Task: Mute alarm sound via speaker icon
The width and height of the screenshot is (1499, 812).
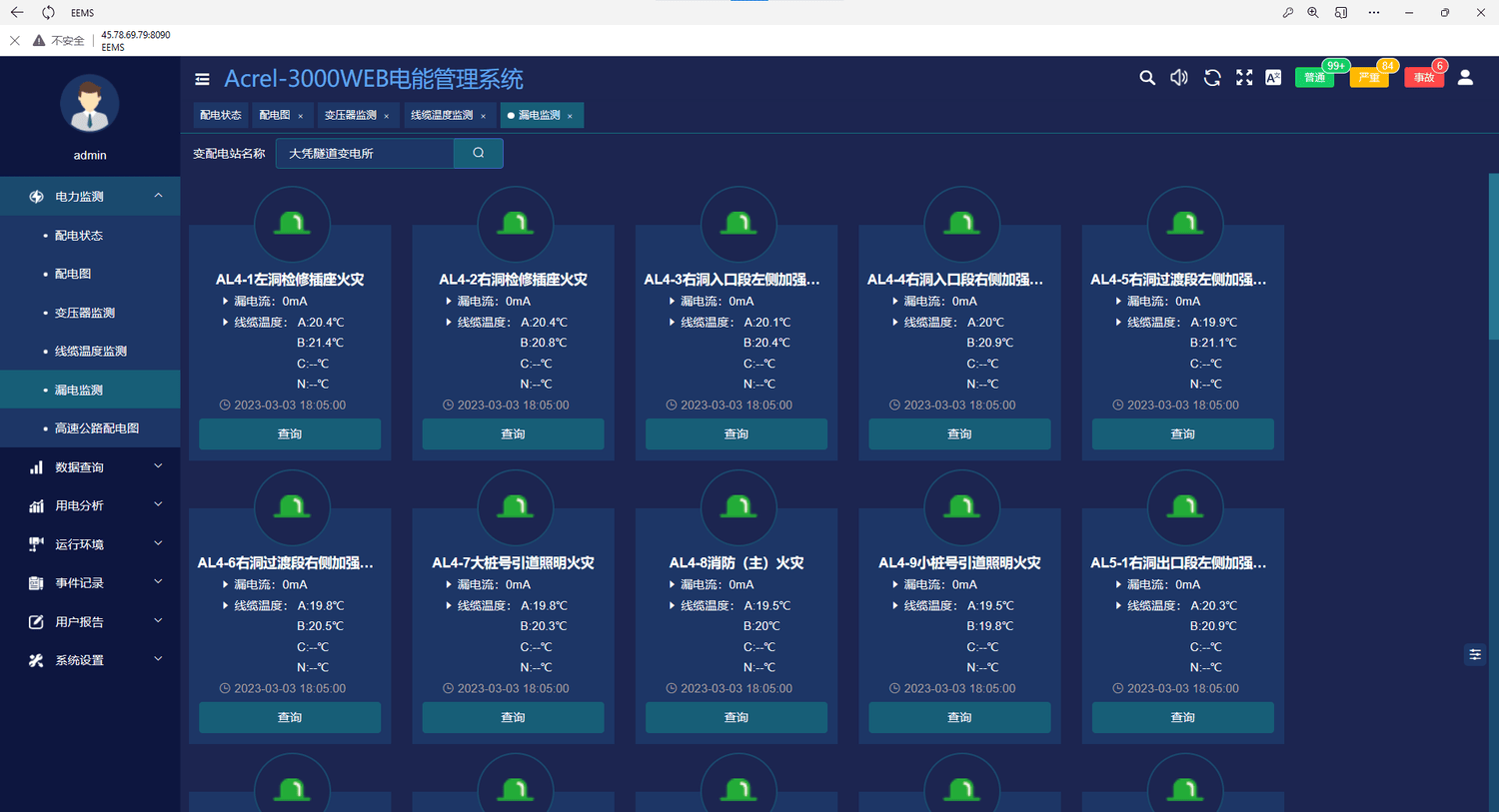Action: 1179,78
